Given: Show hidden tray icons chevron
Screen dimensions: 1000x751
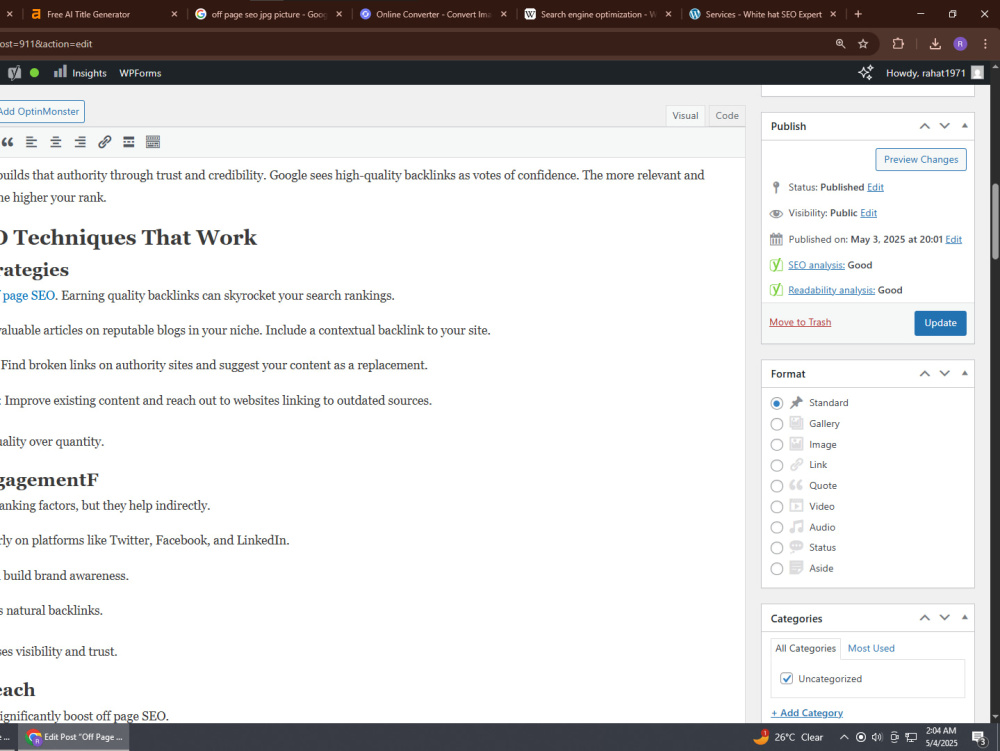Looking at the screenshot, I should (x=844, y=737).
